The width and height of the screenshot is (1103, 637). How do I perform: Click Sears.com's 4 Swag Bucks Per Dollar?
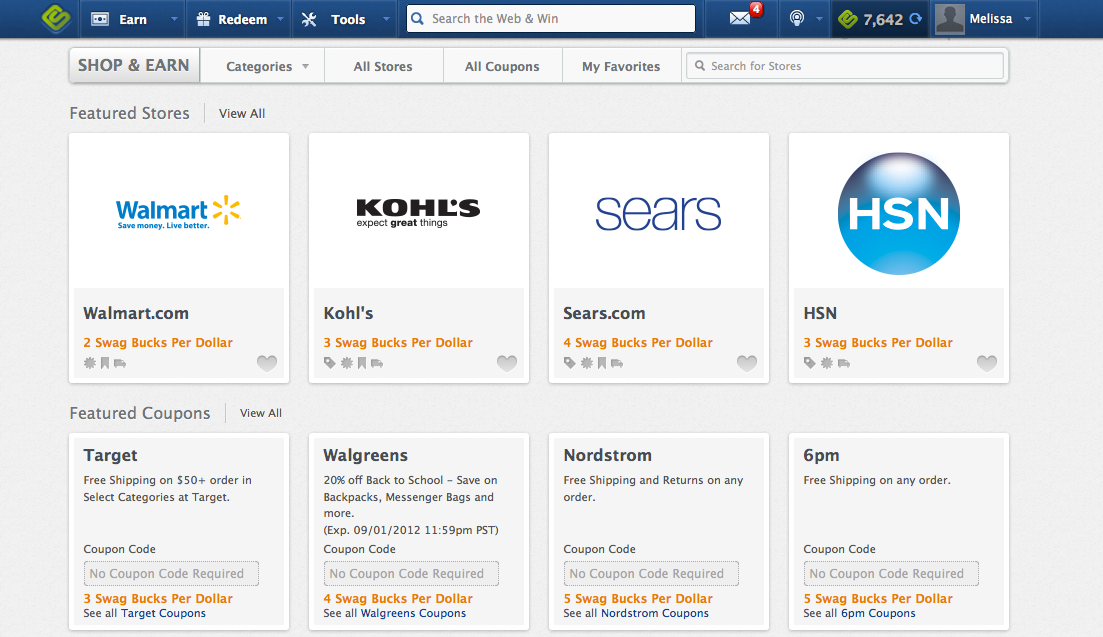(x=638, y=342)
